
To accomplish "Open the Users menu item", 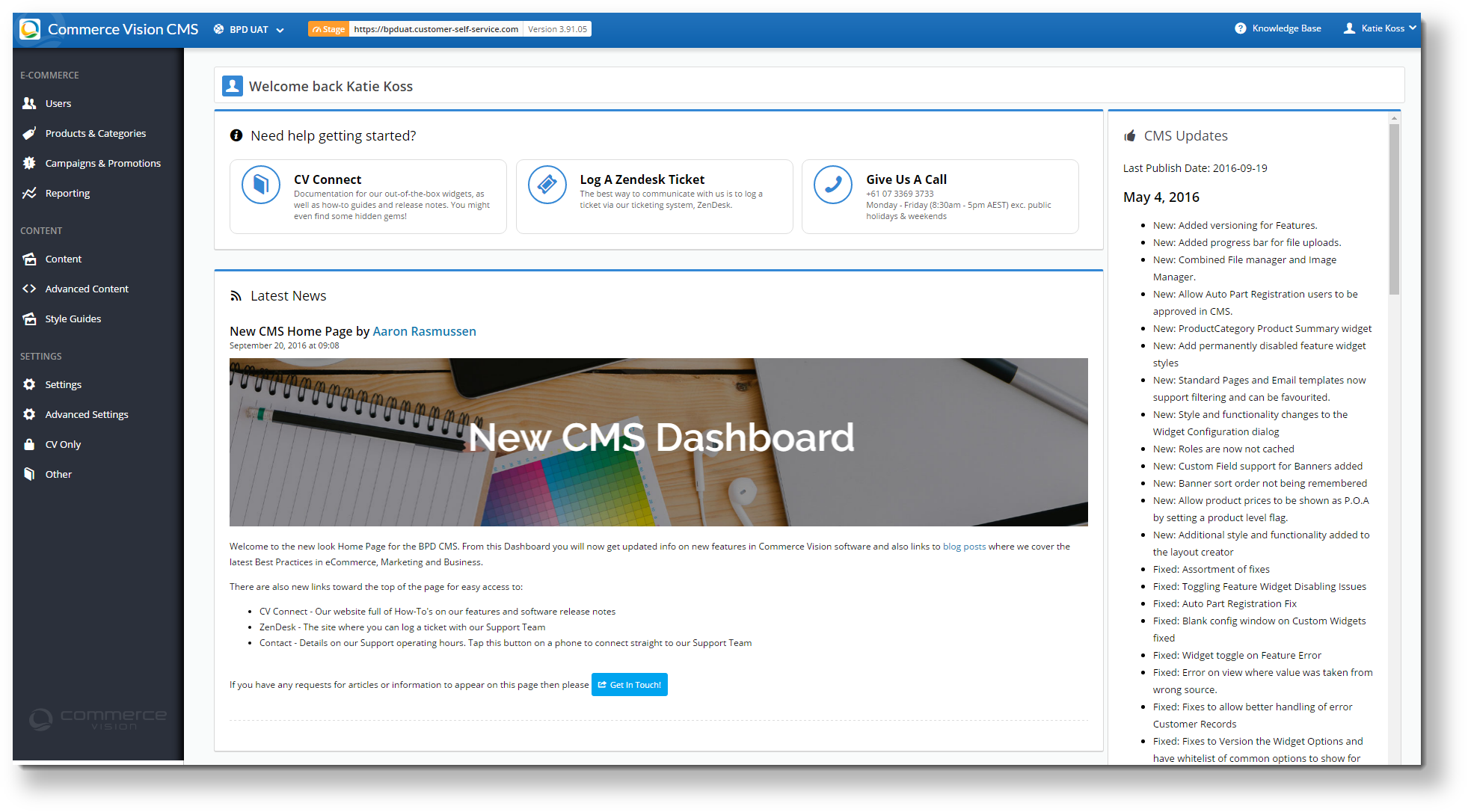I will (58, 103).
